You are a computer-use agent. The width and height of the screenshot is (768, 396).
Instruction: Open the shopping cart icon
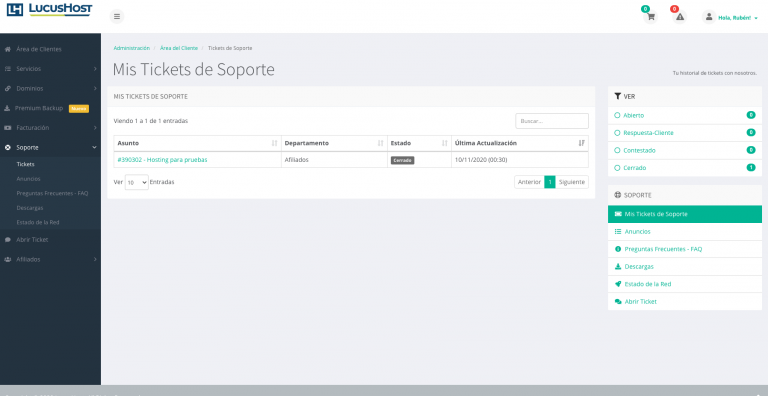pyautogui.click(x=650, y=17)
